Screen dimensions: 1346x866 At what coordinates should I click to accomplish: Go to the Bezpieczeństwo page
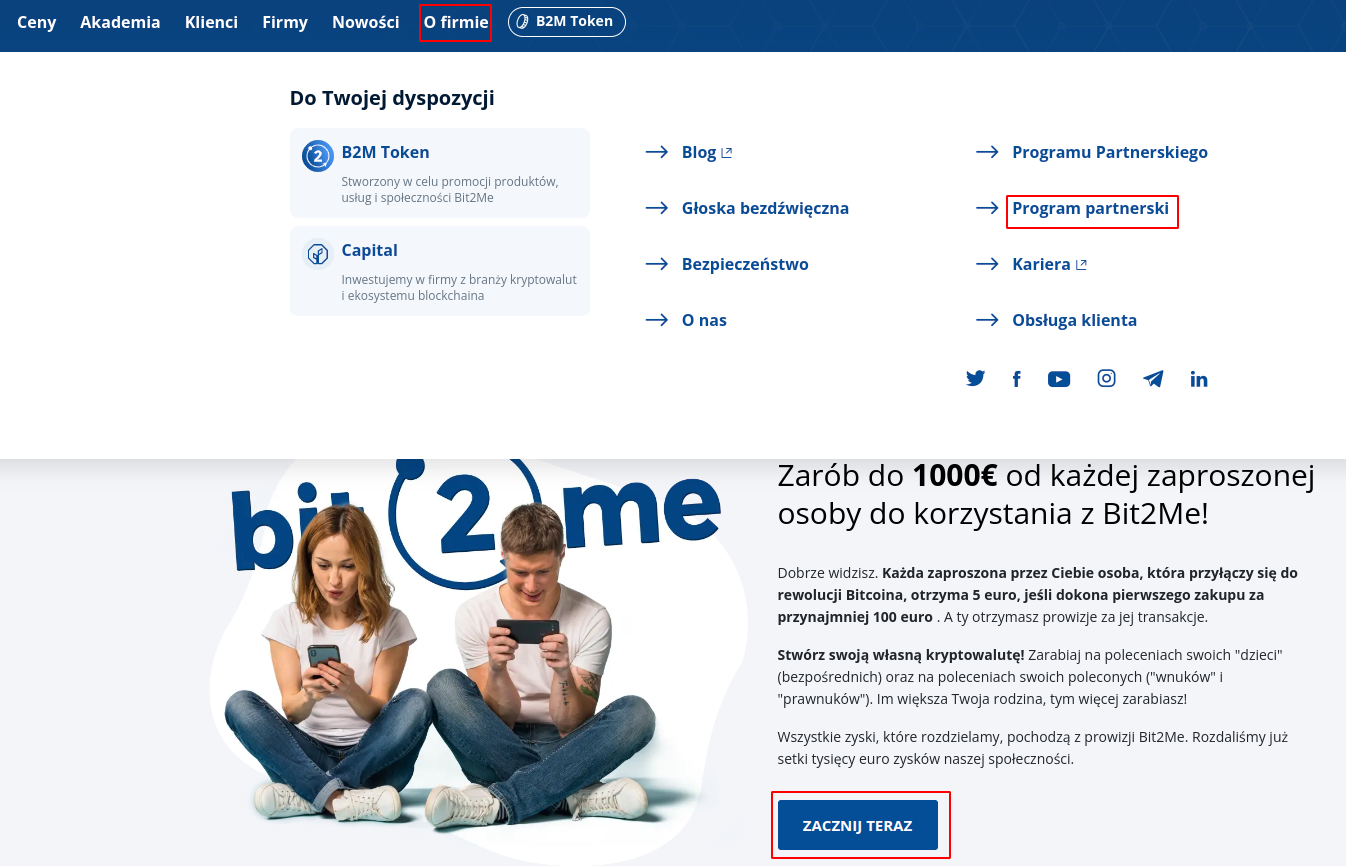[745, 264]
